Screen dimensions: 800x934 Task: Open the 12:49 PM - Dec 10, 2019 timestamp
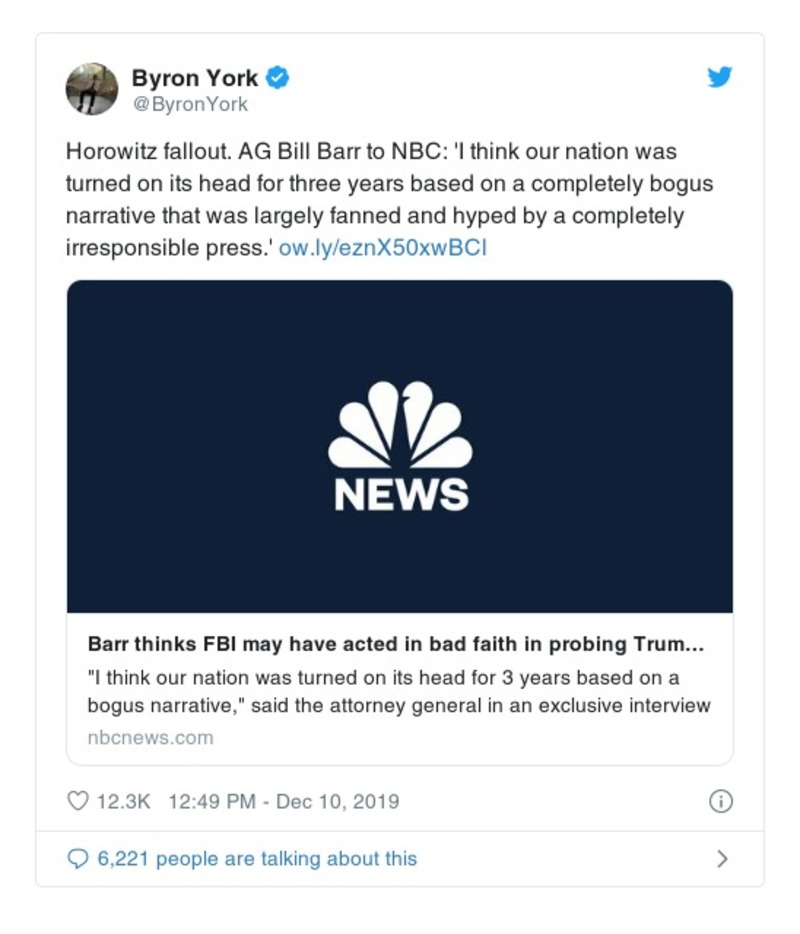pyautogui.click(x=283, y=801)
